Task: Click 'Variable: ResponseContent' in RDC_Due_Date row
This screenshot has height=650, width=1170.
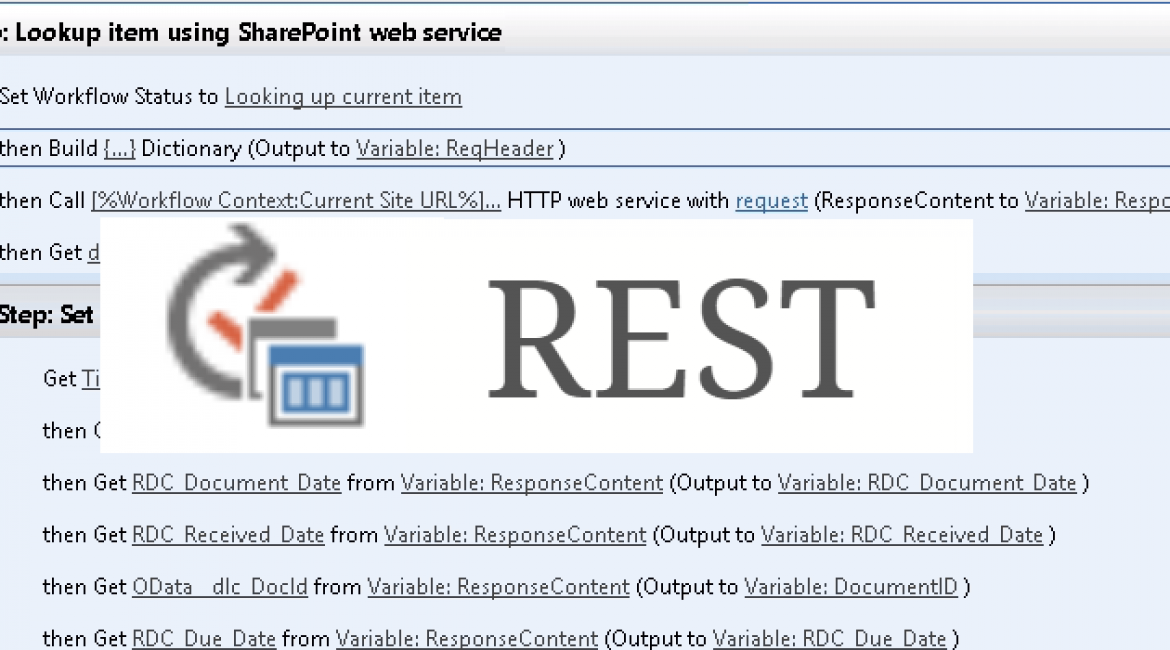Action: coord(467,639)
